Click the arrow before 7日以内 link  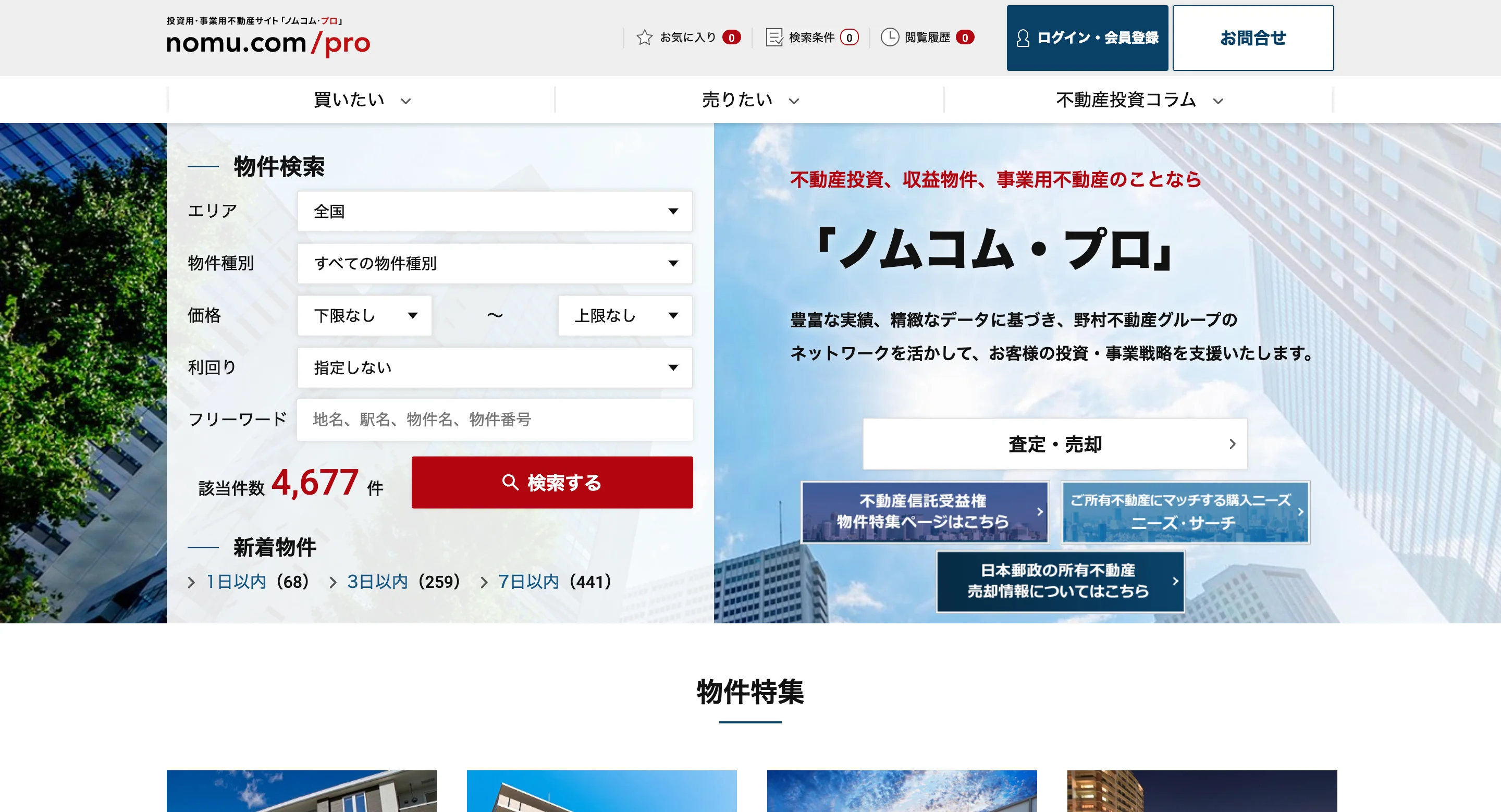pos(484,582)
